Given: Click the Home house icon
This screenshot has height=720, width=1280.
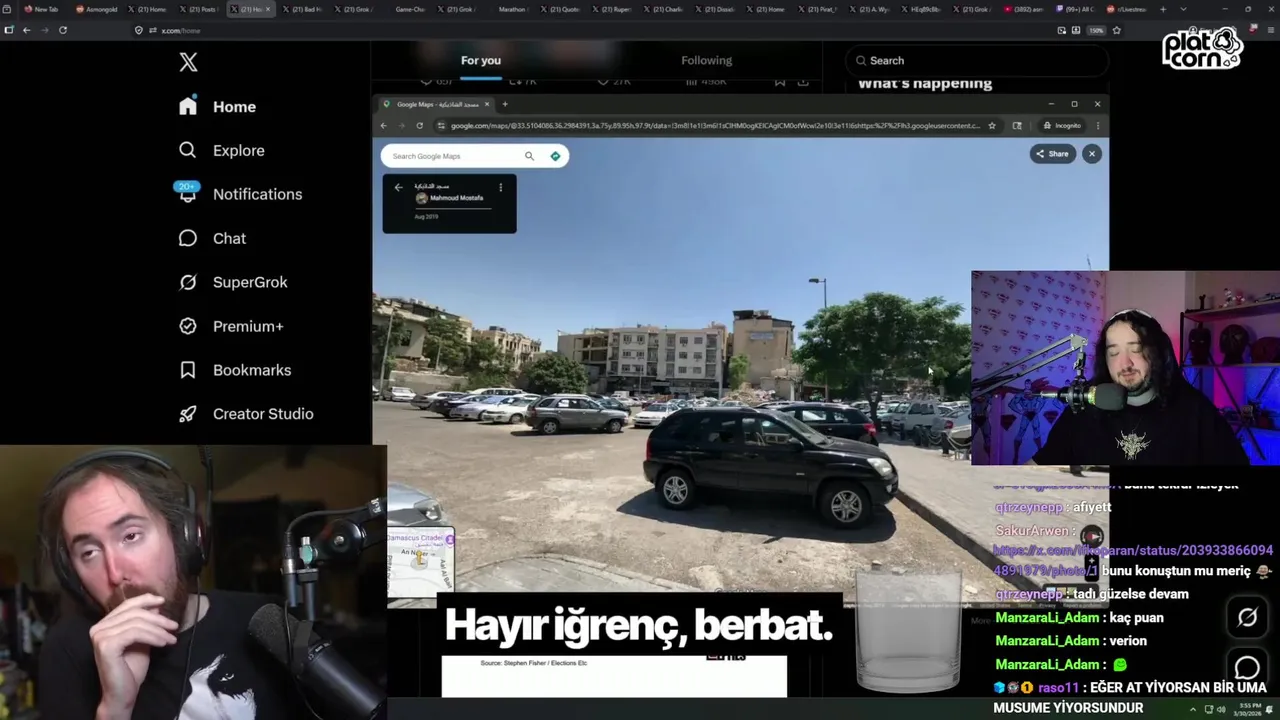Looking at the screenshot, I should 188,106.
